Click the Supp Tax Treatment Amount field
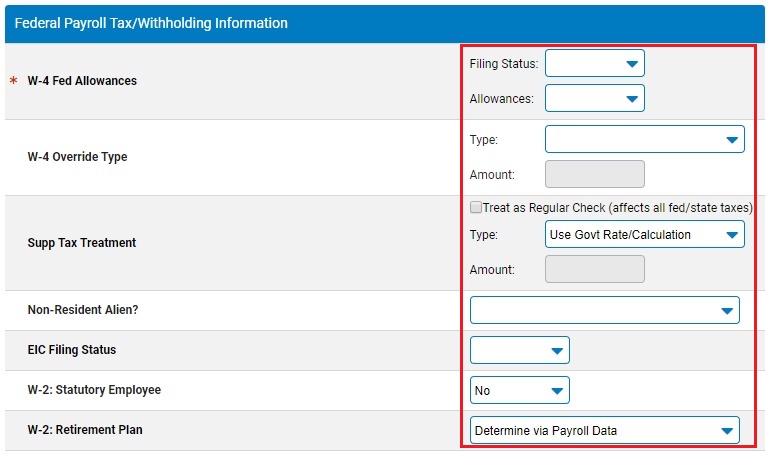The width and height of the screenshot is (772, 464). pos(594,269)
